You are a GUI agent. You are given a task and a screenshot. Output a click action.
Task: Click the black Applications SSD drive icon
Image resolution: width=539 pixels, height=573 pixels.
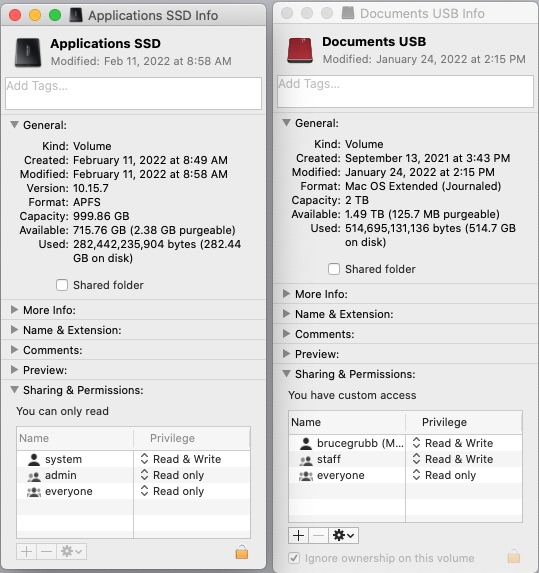(28, 52)
